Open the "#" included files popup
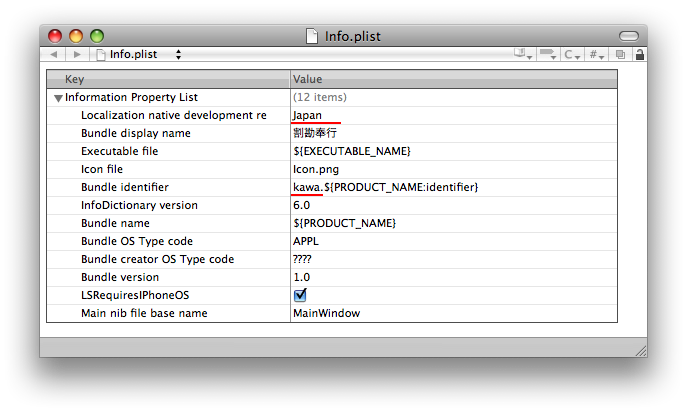 pyautogui.click(x=596, y=54)
